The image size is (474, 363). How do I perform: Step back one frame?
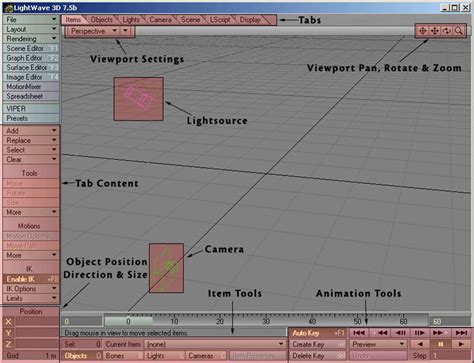pos(401,333)
